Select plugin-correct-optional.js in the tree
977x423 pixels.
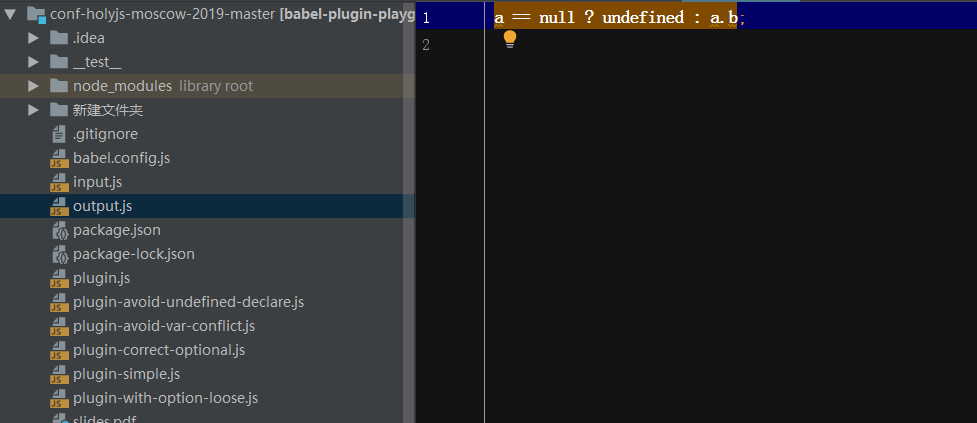[x=159, y=350]
